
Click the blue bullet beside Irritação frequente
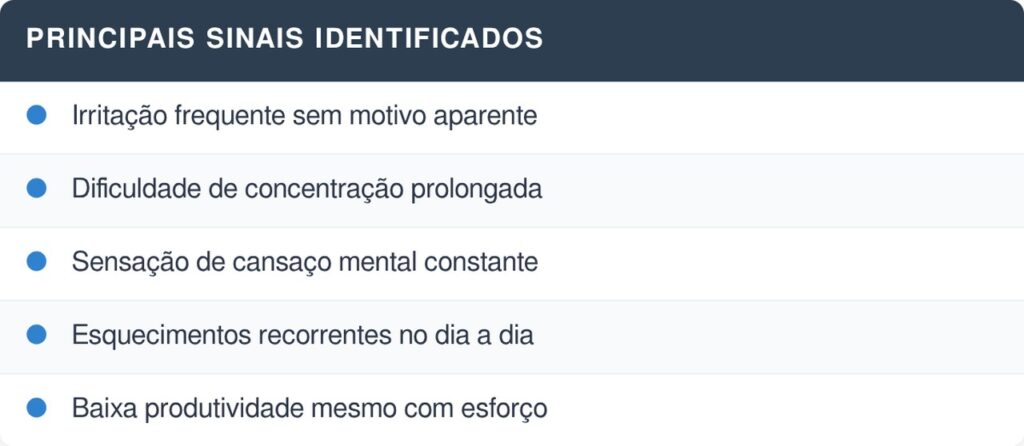pos(37,115)
